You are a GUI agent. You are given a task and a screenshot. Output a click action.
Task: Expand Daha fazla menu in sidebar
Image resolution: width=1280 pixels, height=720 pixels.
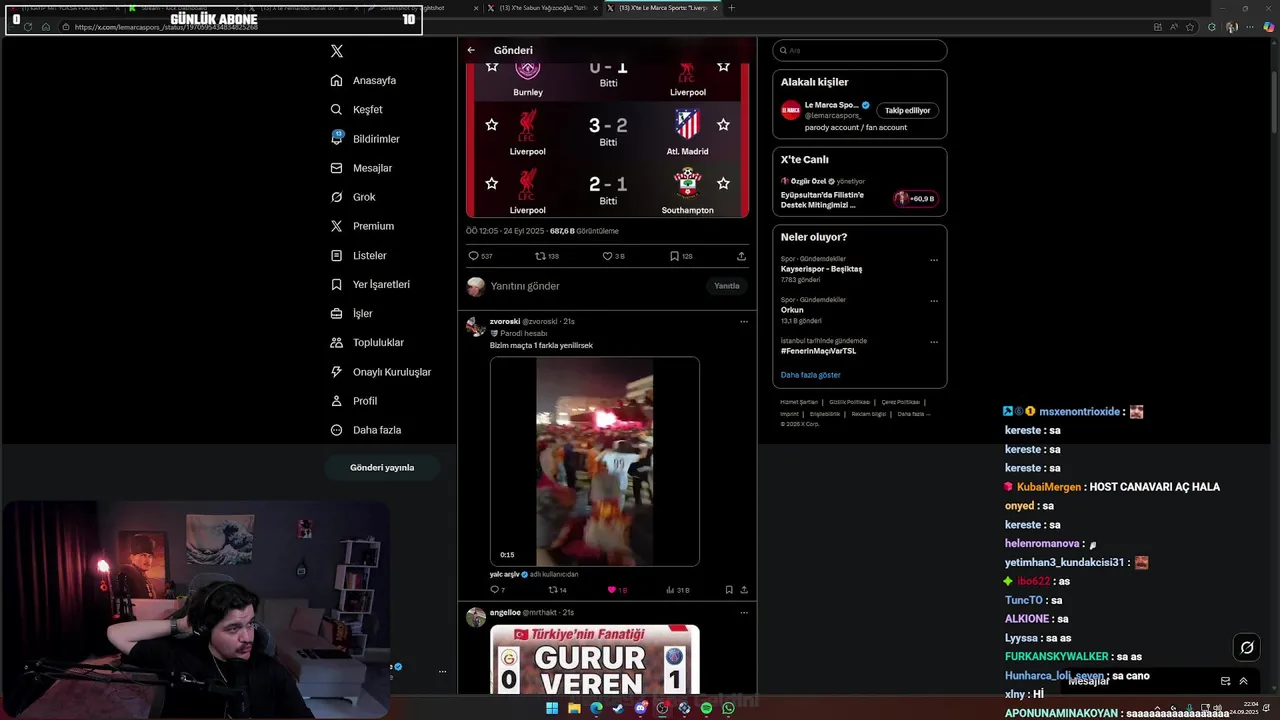click(366, 430)
